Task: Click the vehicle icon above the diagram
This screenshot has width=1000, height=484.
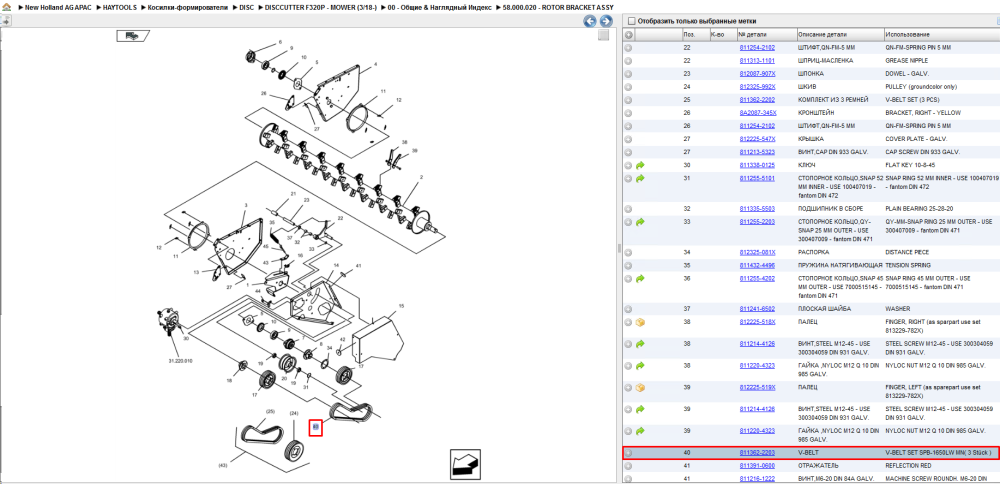Action: click(x=132, y=36)
